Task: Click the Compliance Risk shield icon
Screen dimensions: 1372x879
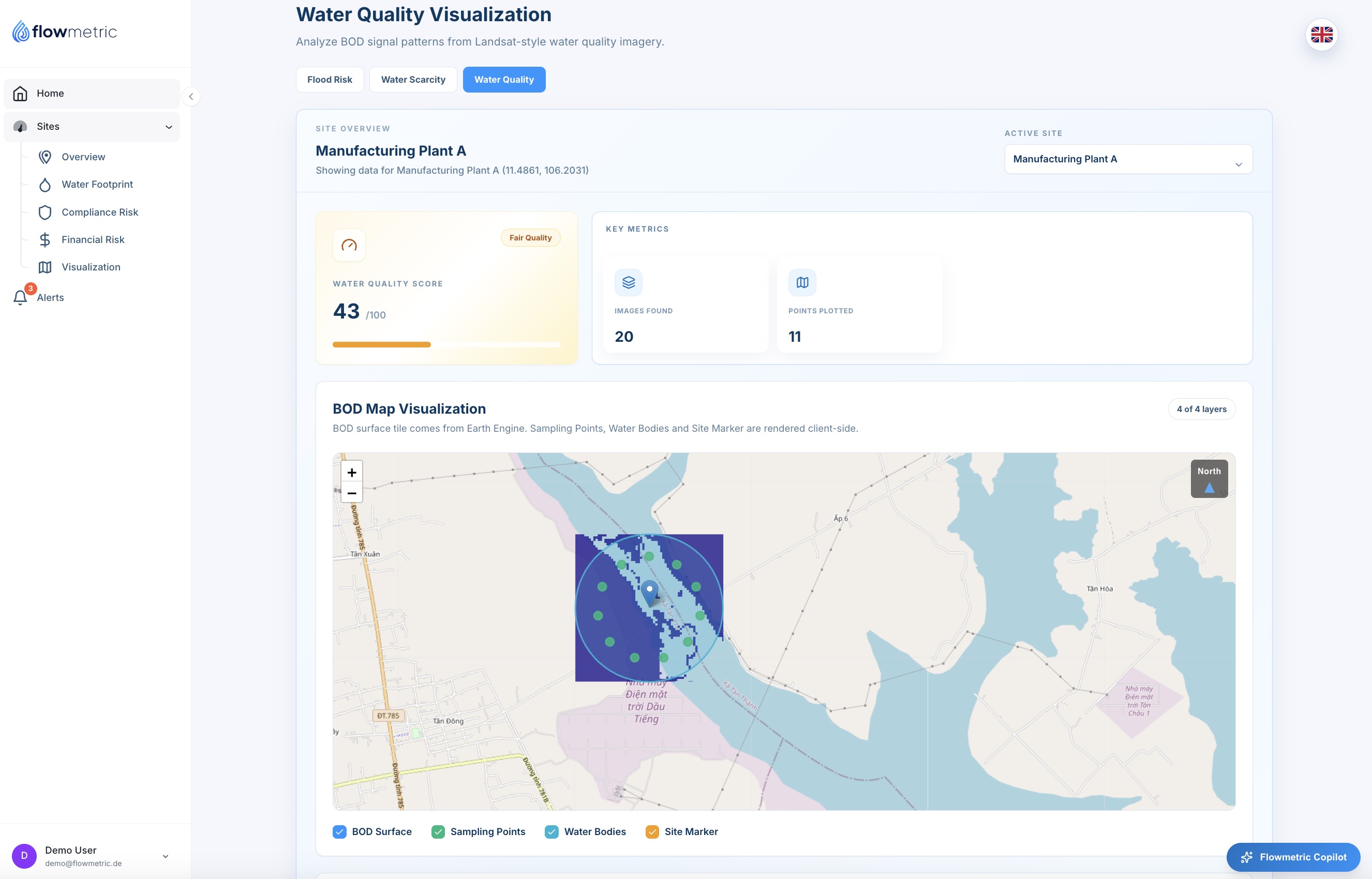Action: pos(45,213)
